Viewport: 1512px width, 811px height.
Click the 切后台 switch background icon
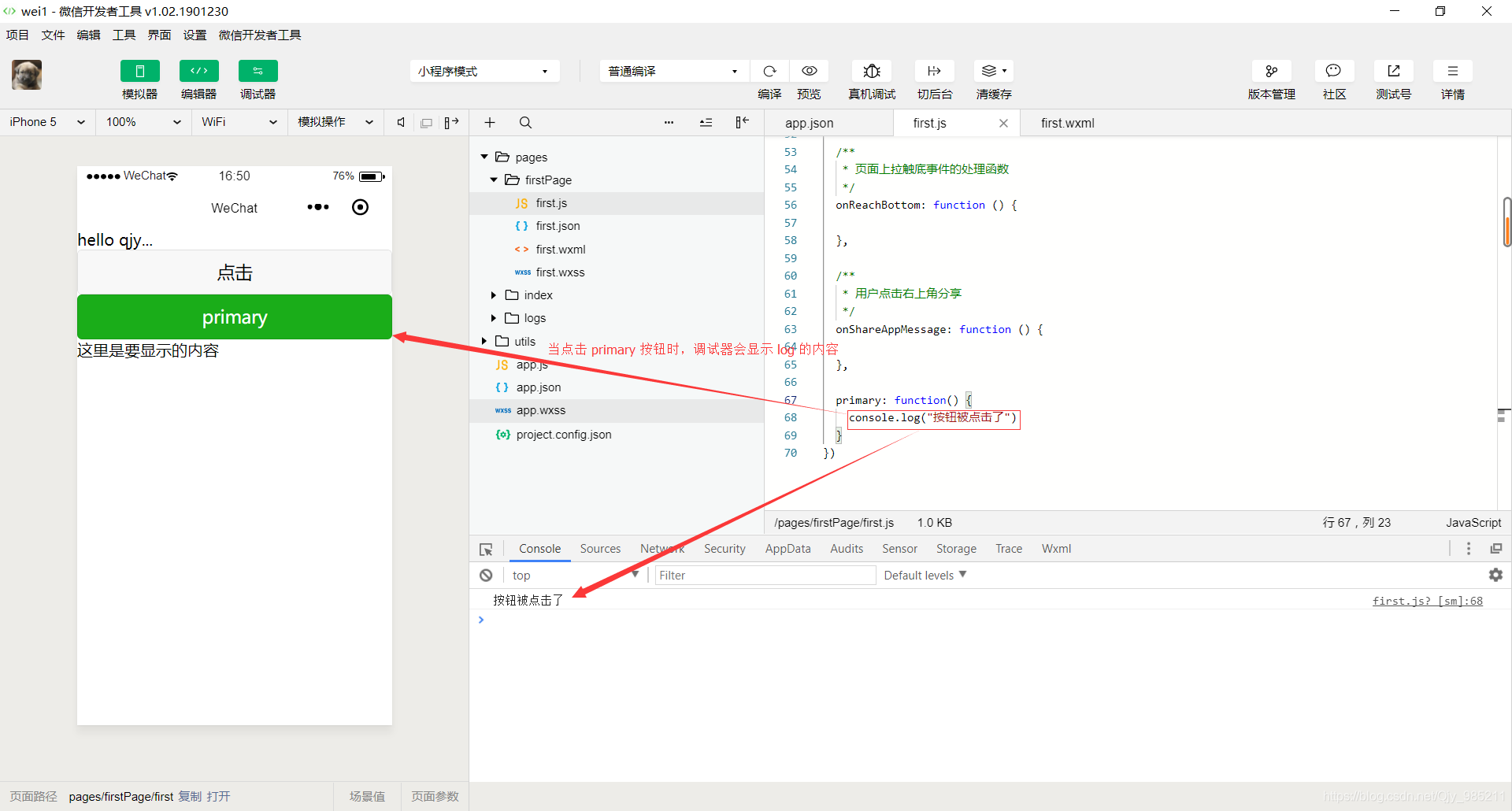point(935,71)
